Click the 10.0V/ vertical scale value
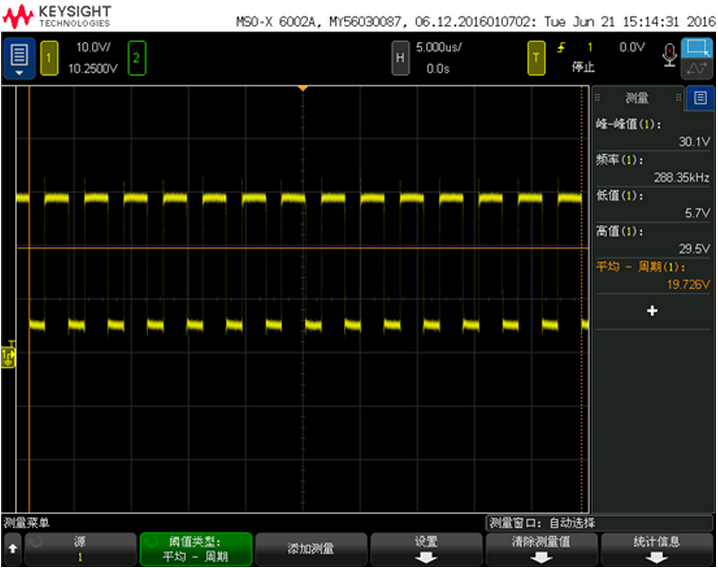718x568 pixels. [93, 48]
